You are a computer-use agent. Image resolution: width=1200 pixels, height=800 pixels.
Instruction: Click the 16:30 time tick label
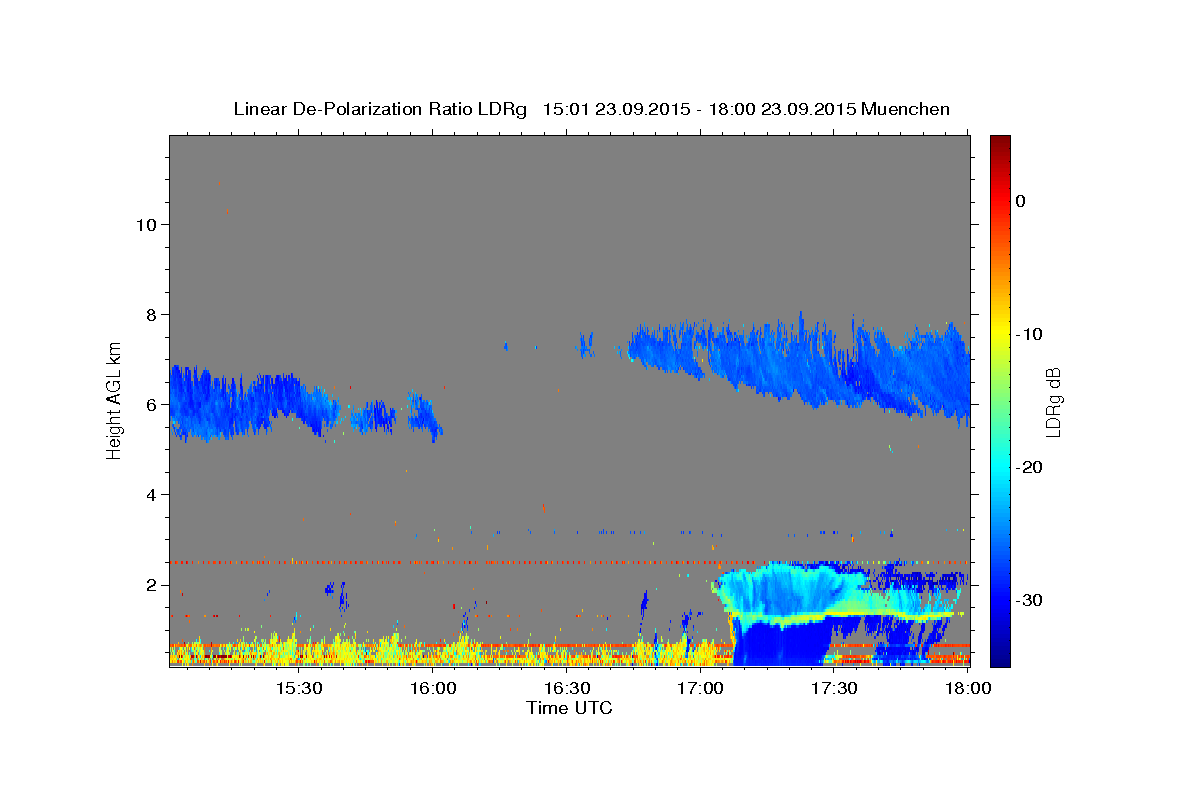click(x=567, y=689)
